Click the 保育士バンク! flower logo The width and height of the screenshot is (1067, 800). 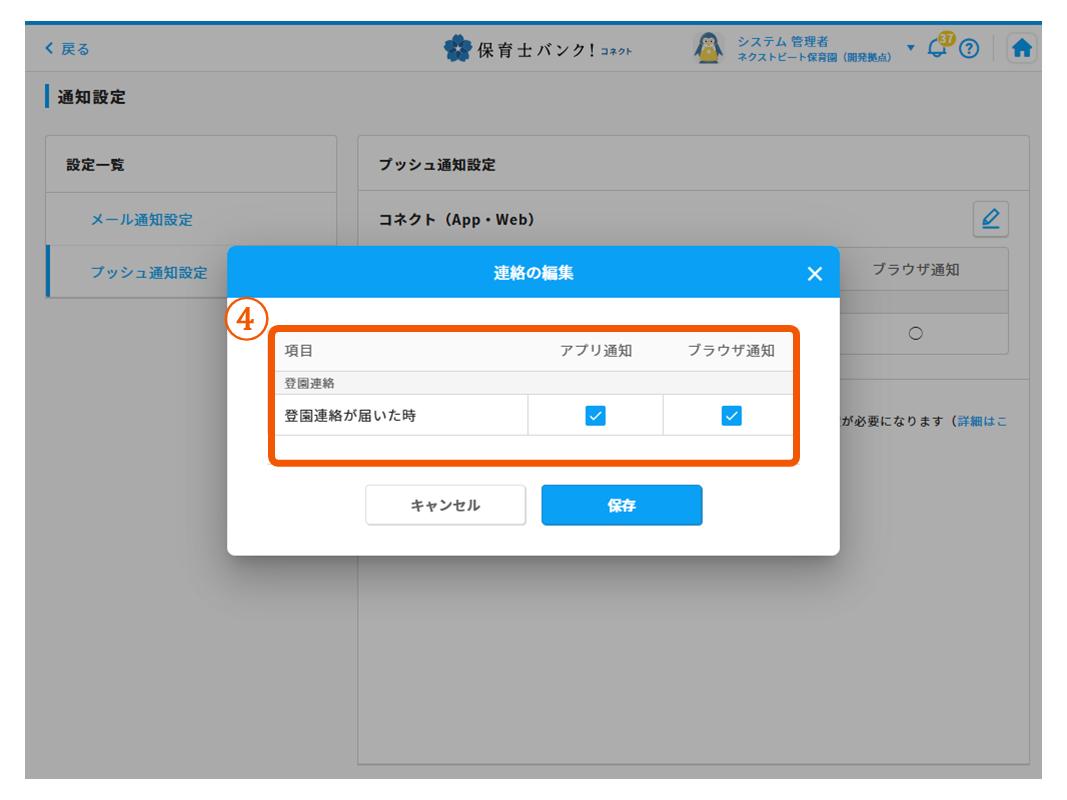[457, 49]
